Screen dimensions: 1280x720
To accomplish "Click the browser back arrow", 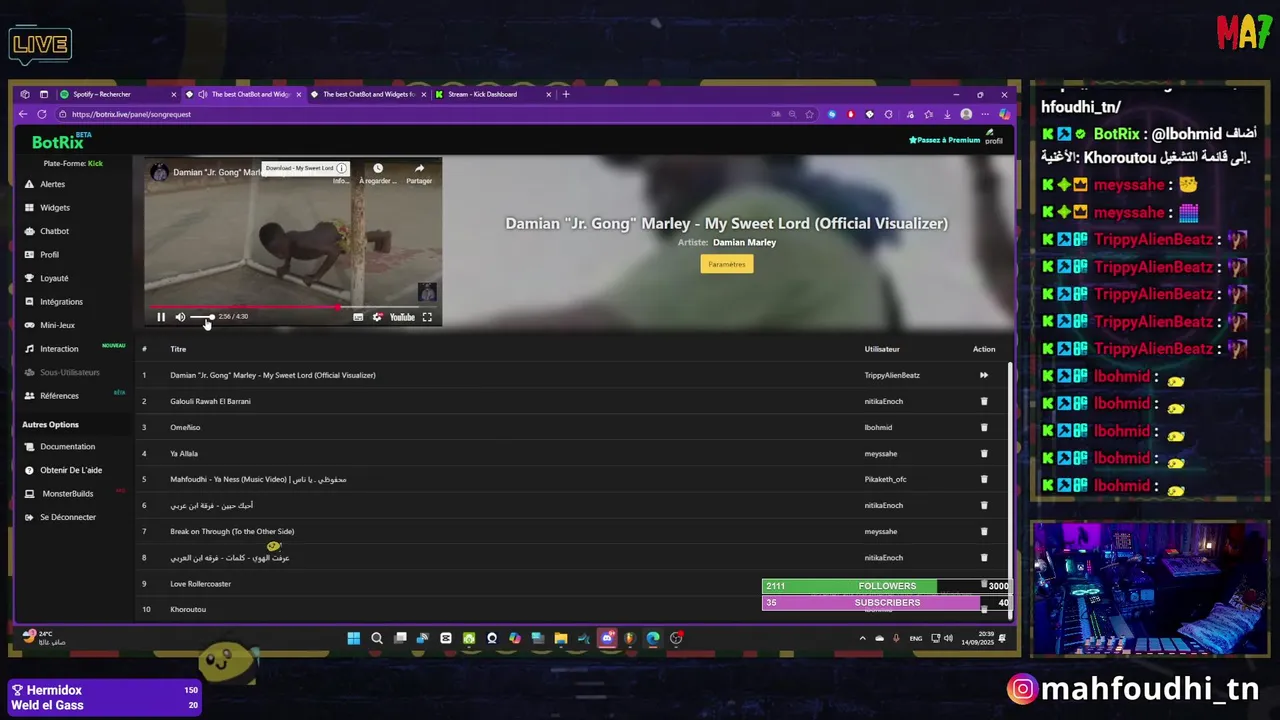I will tap(23, 114).
